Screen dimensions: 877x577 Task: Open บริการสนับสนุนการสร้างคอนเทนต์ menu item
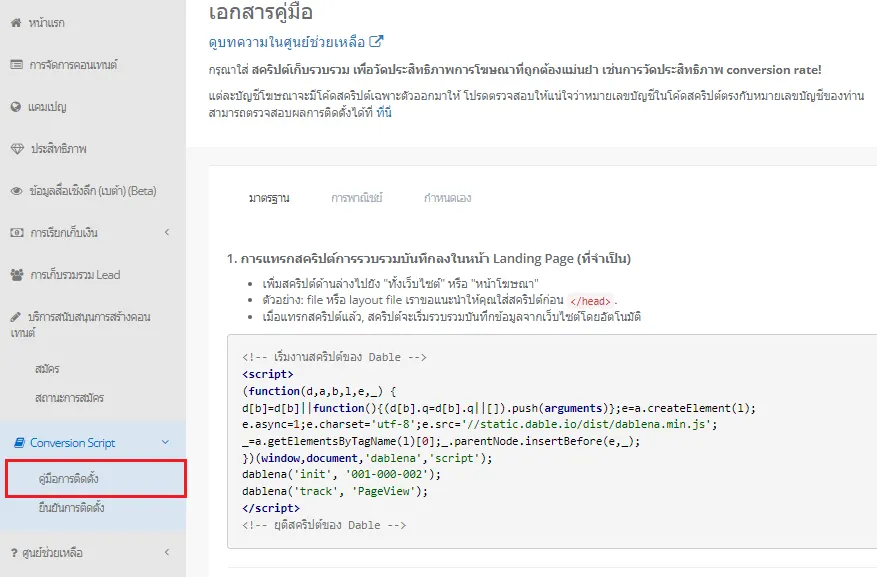click(81, 324)
